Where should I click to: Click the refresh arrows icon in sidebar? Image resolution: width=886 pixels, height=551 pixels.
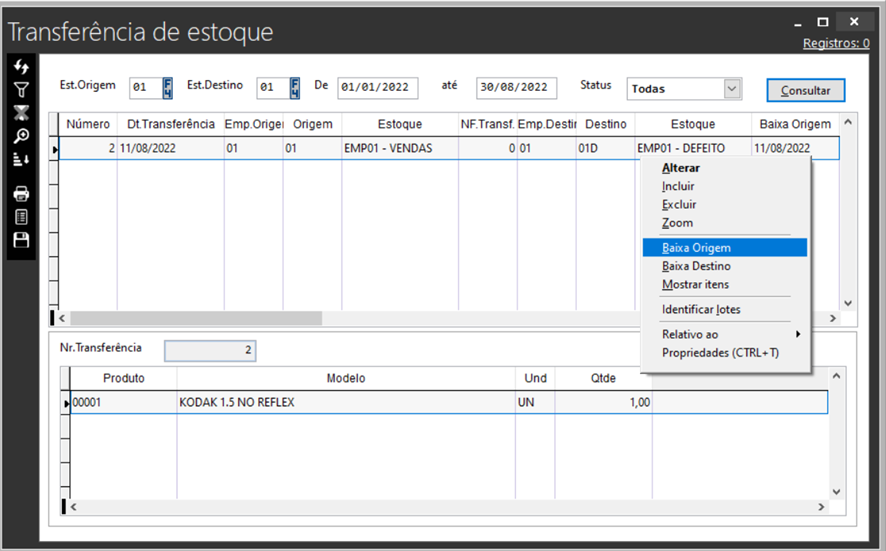[x=21, y=67]
